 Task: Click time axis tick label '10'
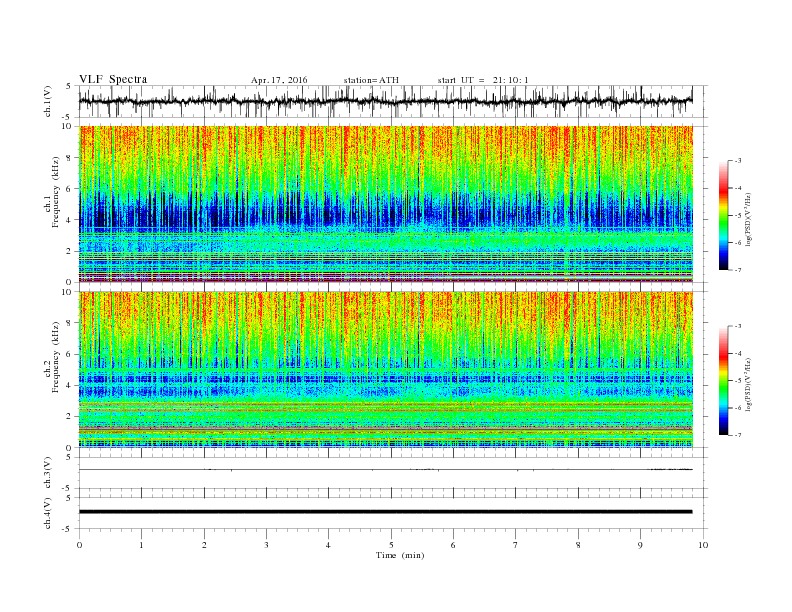703,545
